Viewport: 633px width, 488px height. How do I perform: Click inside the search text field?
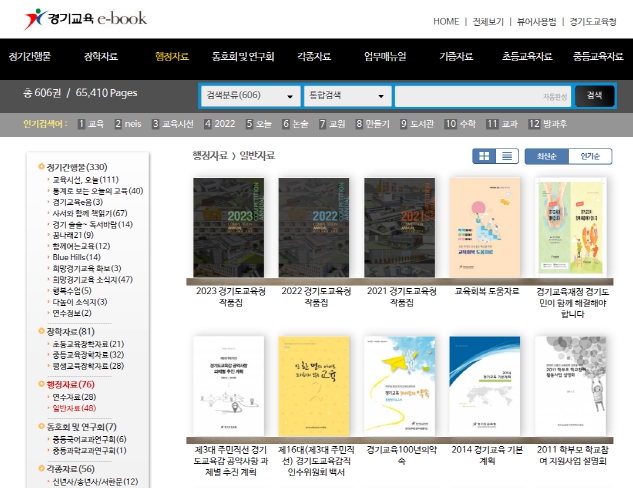480,96
